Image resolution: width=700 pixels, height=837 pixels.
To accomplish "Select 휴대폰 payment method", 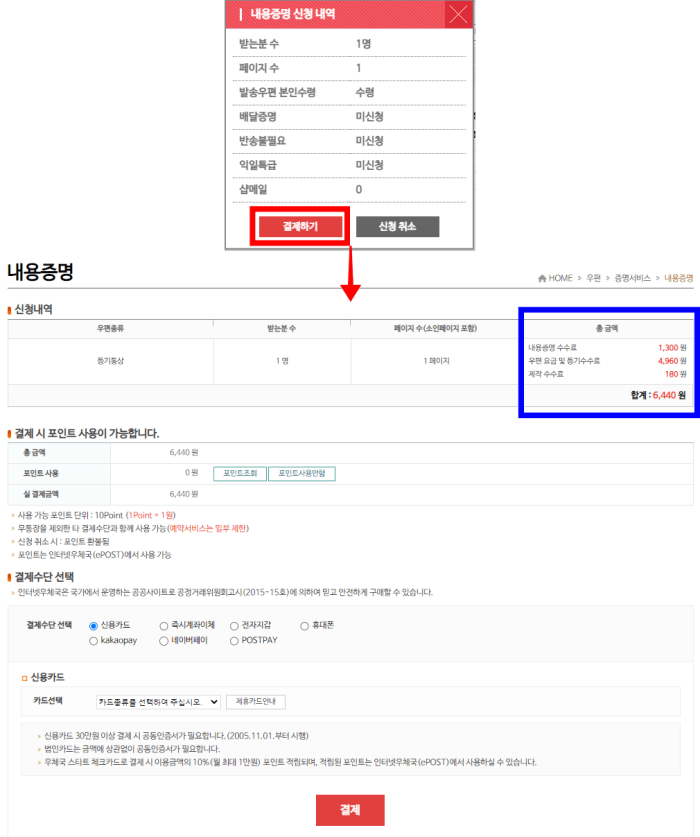I will (304, 626).
